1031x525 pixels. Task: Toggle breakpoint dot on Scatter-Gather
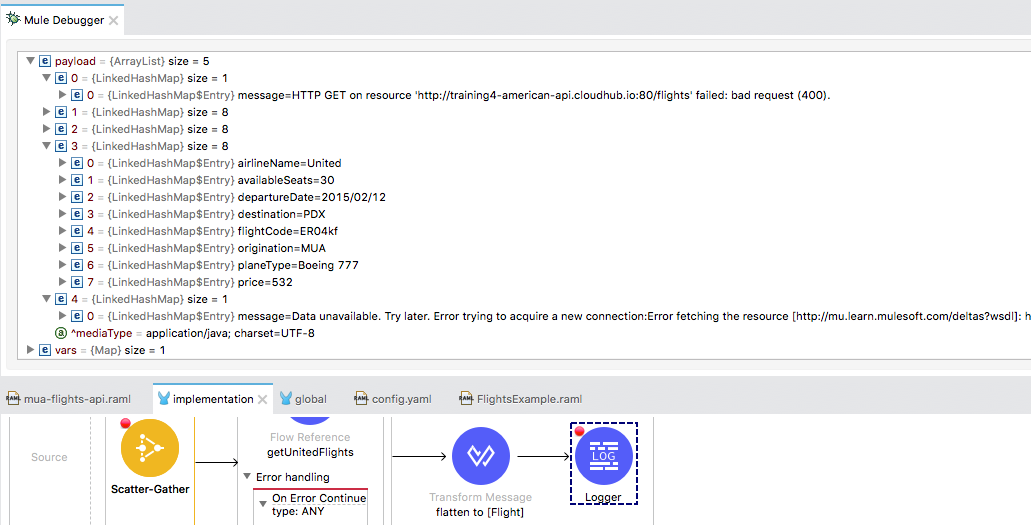point(126,423)
